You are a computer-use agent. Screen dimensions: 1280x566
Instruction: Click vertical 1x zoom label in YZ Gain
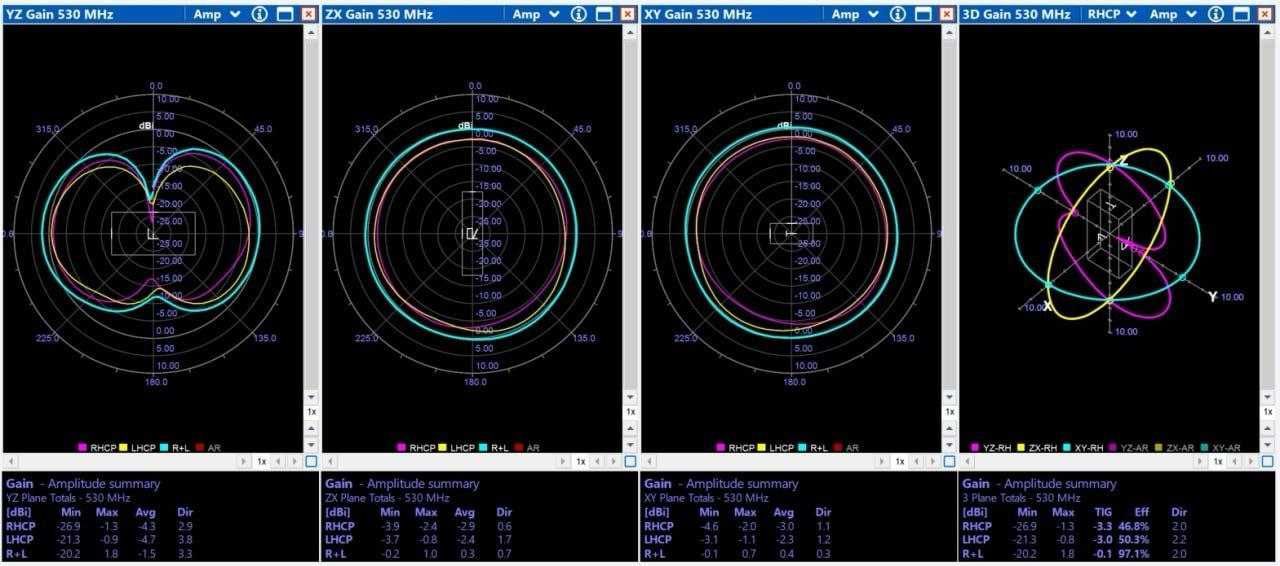(x=311, y=412)
